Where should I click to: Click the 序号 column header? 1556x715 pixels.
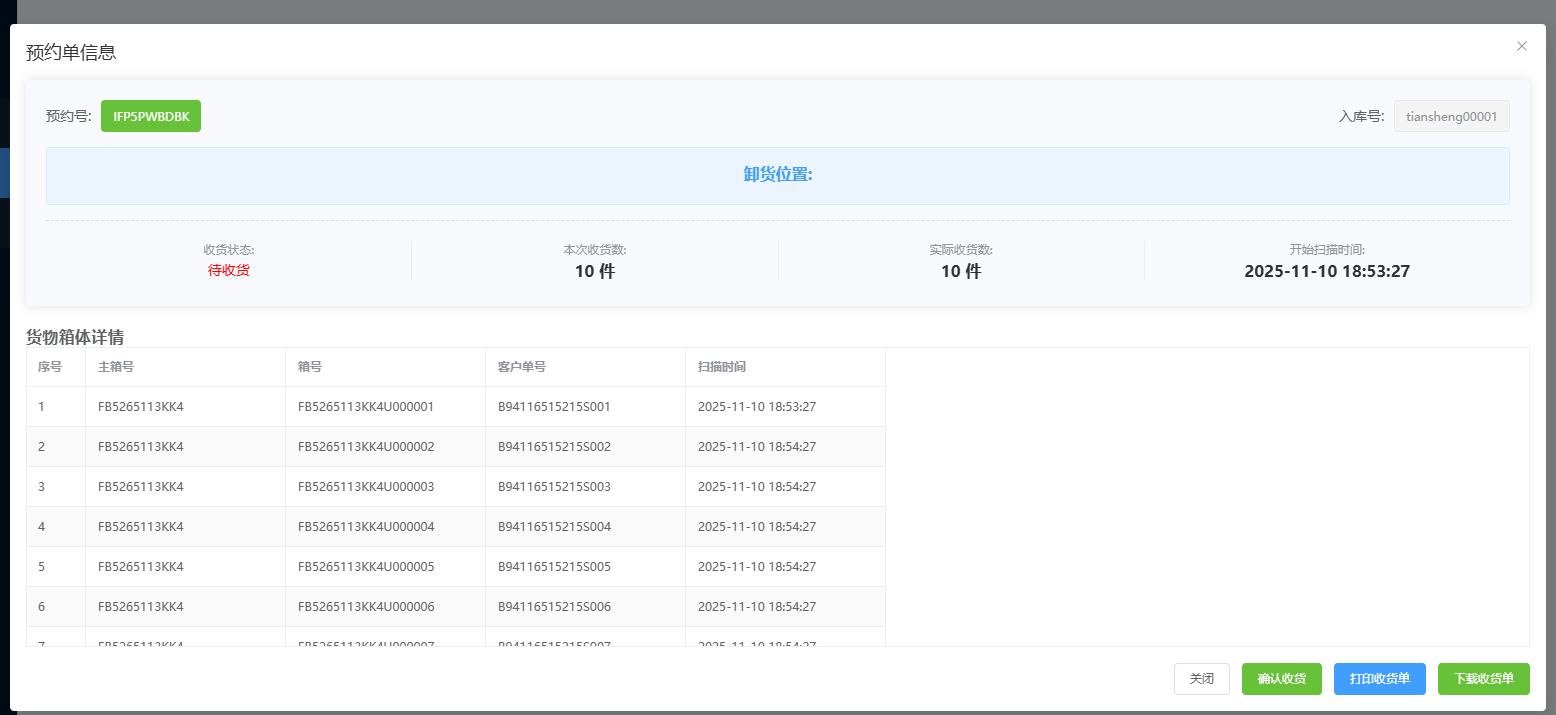tap(50, 367)
